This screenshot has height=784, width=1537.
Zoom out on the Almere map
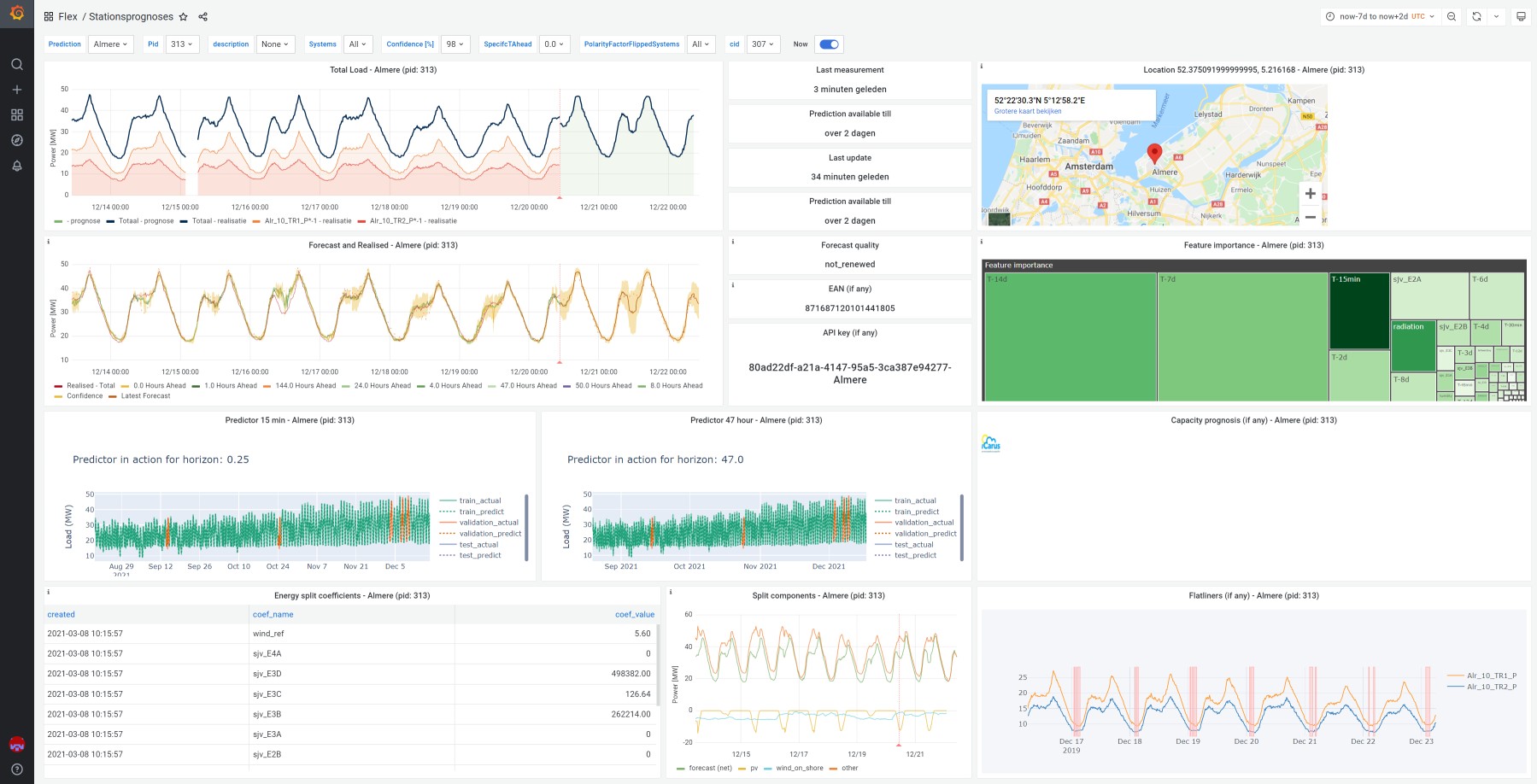[x=1311, y=217]
